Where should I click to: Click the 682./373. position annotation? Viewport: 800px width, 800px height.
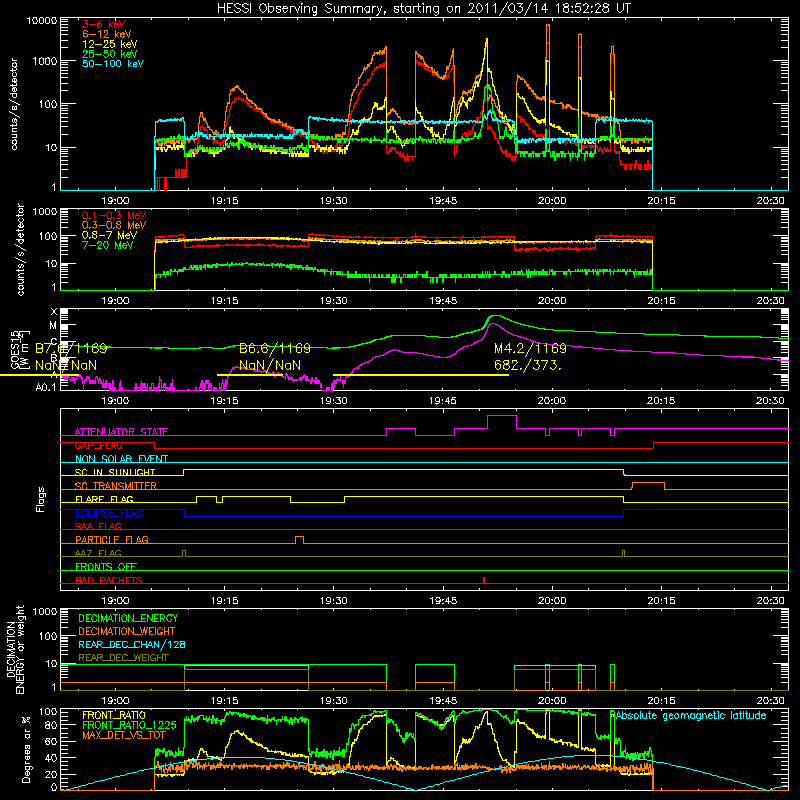(528, 365)
